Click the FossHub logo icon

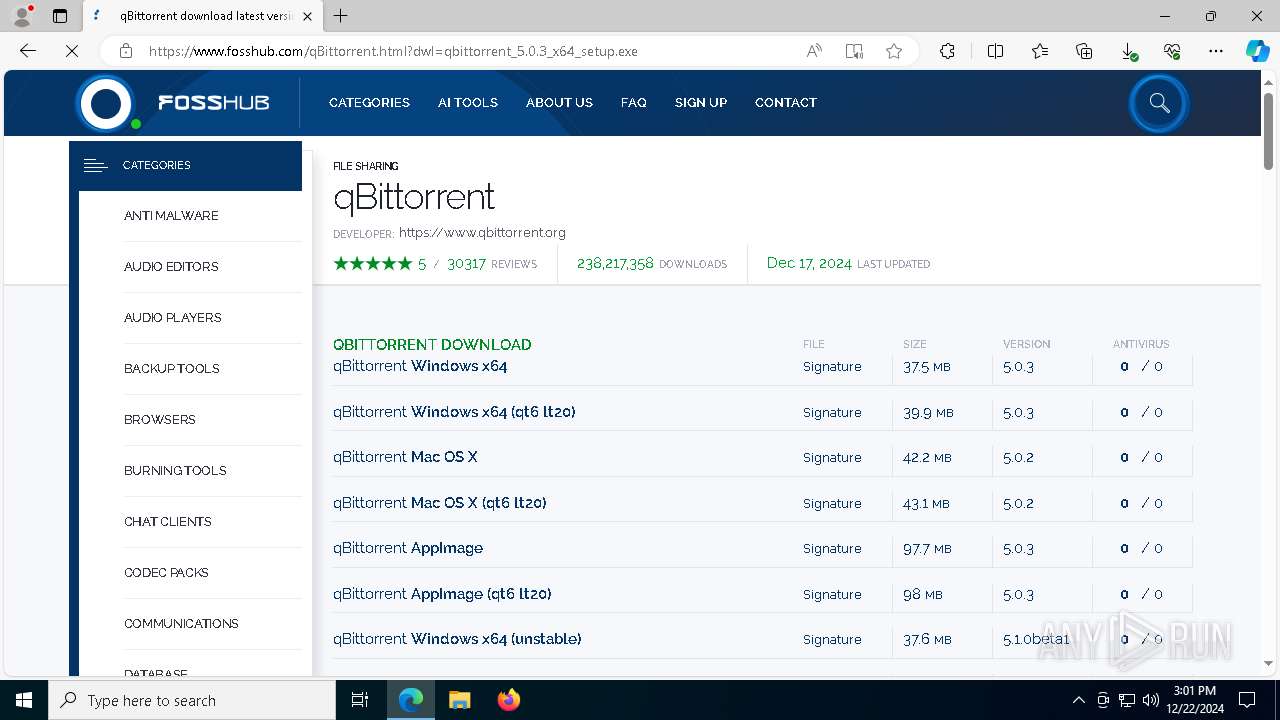pos(107,103)
